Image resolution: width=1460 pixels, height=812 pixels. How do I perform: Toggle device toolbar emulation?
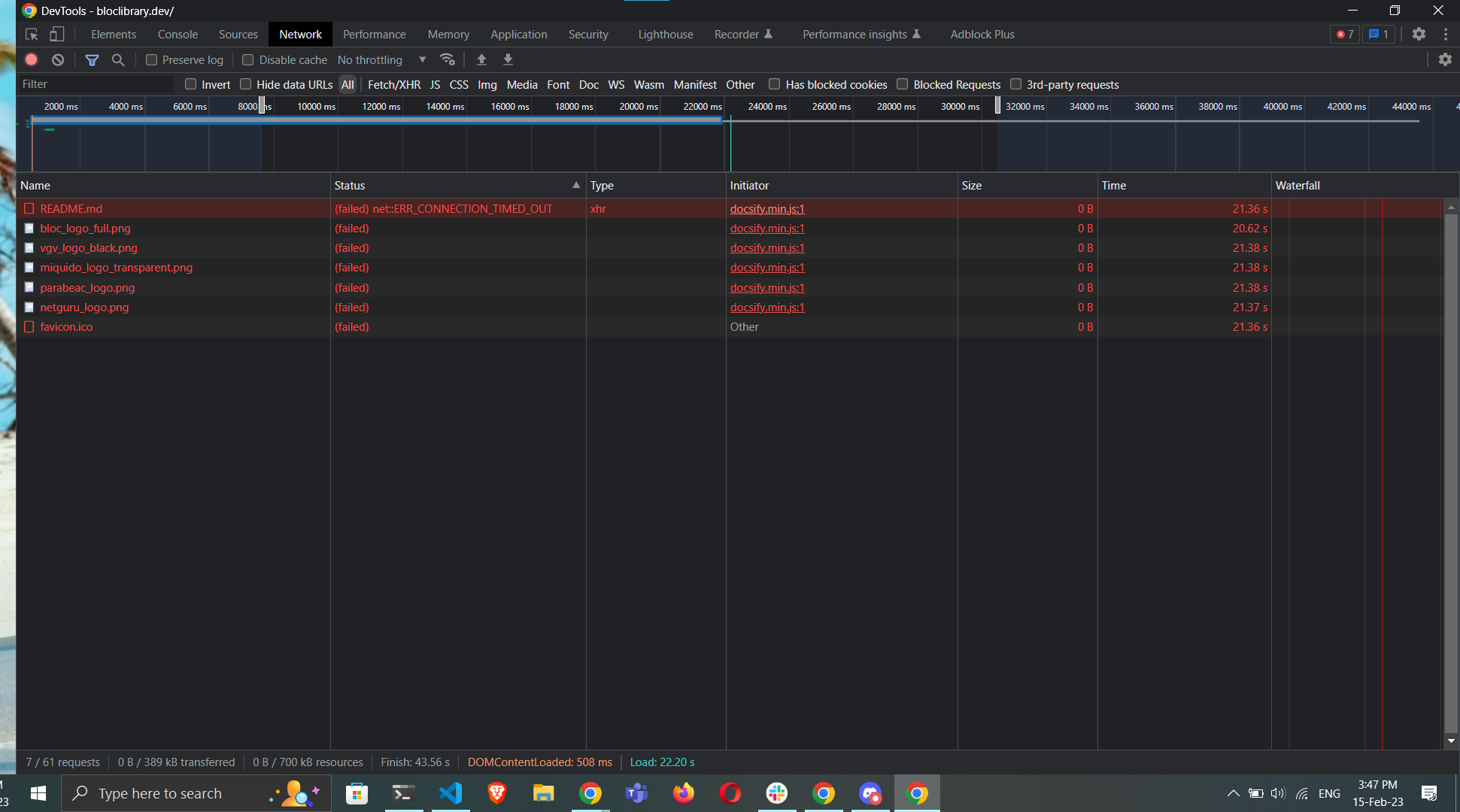tap(57, 34)
